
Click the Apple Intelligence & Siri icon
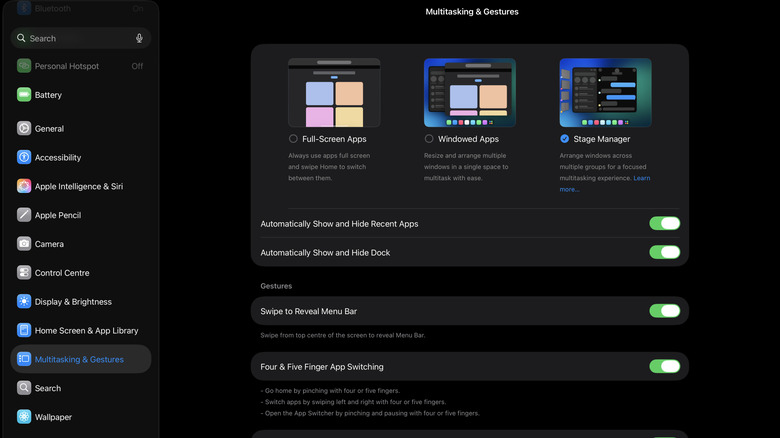pos(24,186)
